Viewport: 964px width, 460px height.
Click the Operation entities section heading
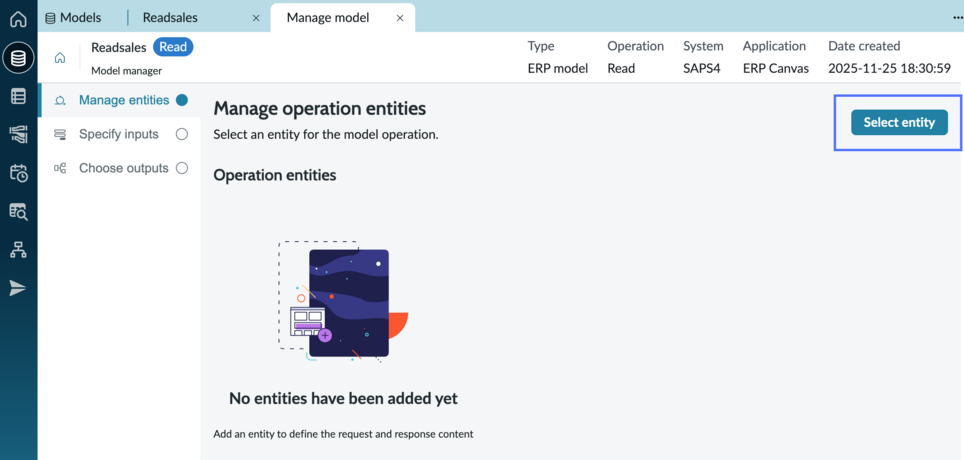pyautogui.click(x=275, y=175)
